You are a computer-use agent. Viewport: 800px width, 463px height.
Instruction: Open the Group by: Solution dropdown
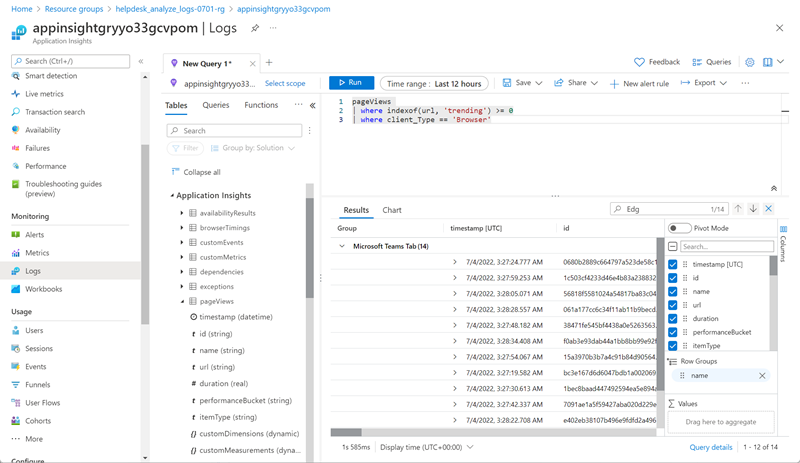[x=253, y=148]
